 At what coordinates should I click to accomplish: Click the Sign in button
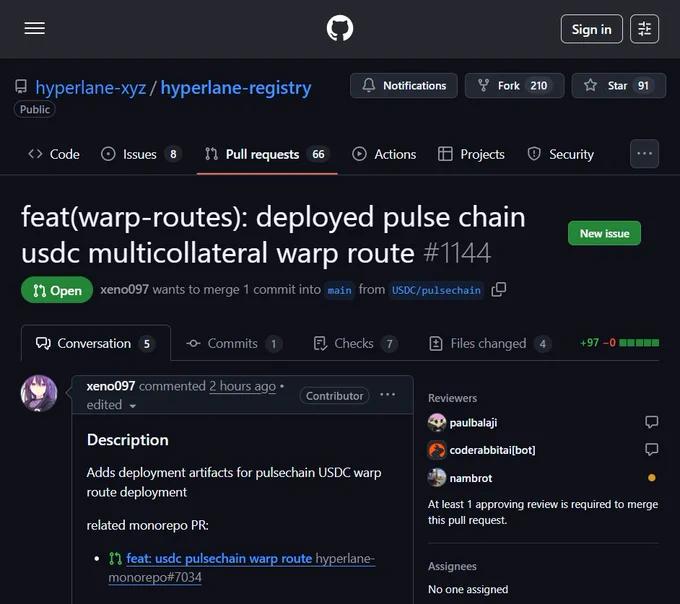click(592, 29)
